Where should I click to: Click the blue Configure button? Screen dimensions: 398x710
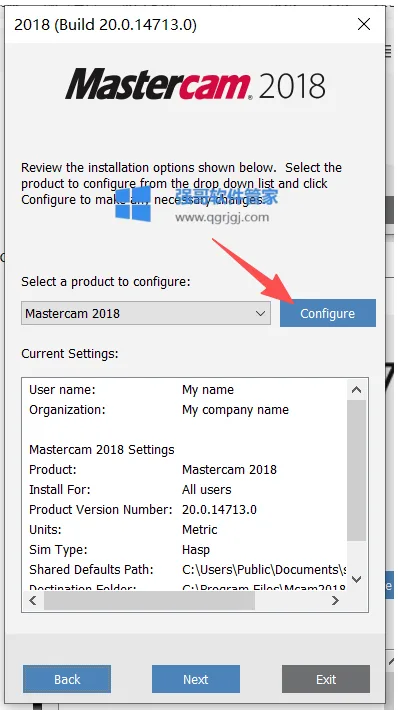tap(328, 313)
